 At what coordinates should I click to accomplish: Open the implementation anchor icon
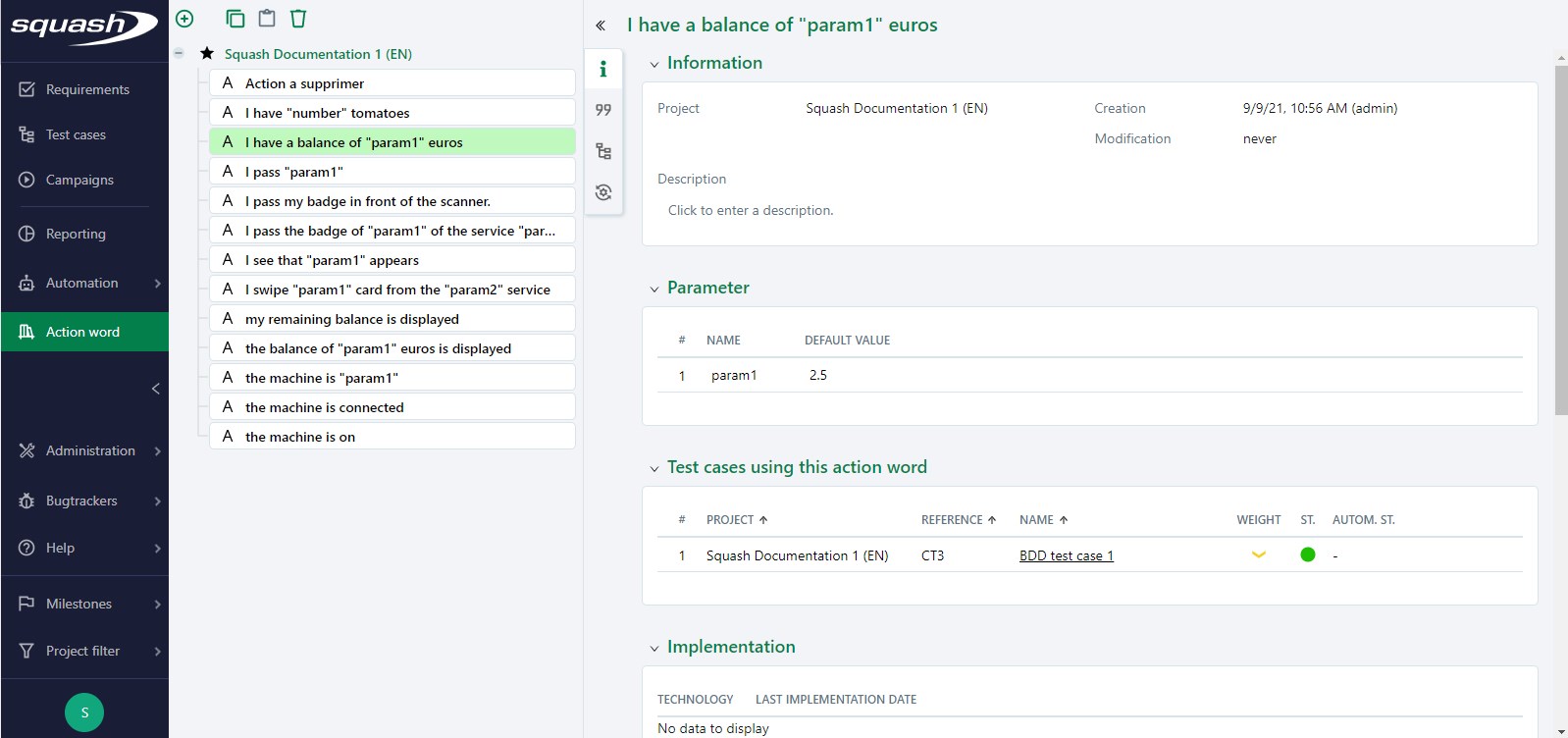pos(603,192)
